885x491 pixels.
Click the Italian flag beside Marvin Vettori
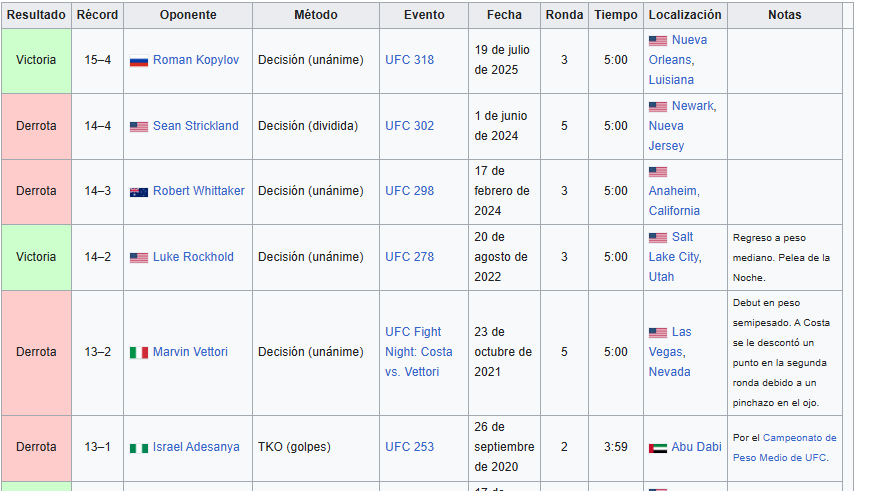tap(139, 353)
